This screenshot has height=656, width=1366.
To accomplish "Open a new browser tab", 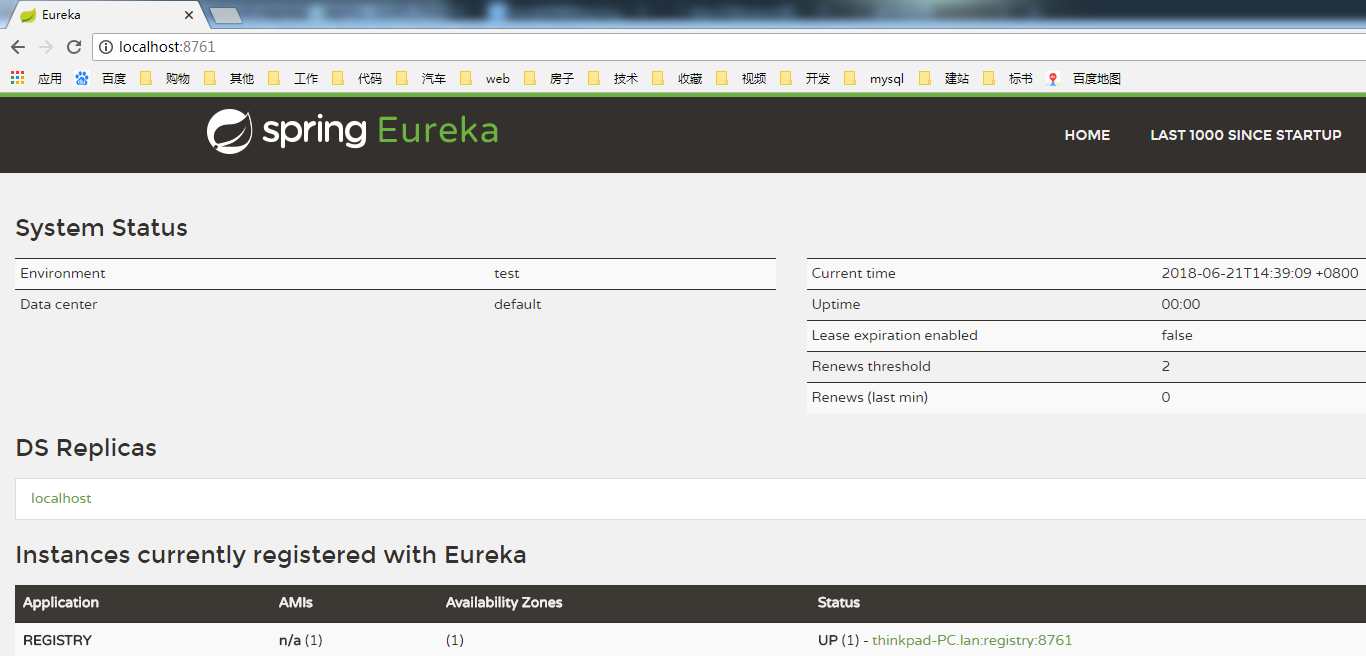I will pos(226,15).
